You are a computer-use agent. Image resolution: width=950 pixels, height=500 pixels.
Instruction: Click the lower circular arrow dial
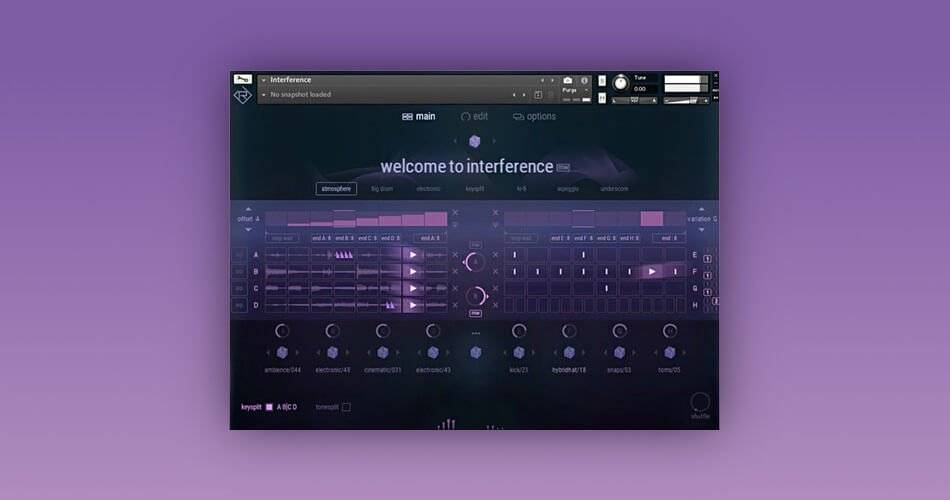point(476,296)
